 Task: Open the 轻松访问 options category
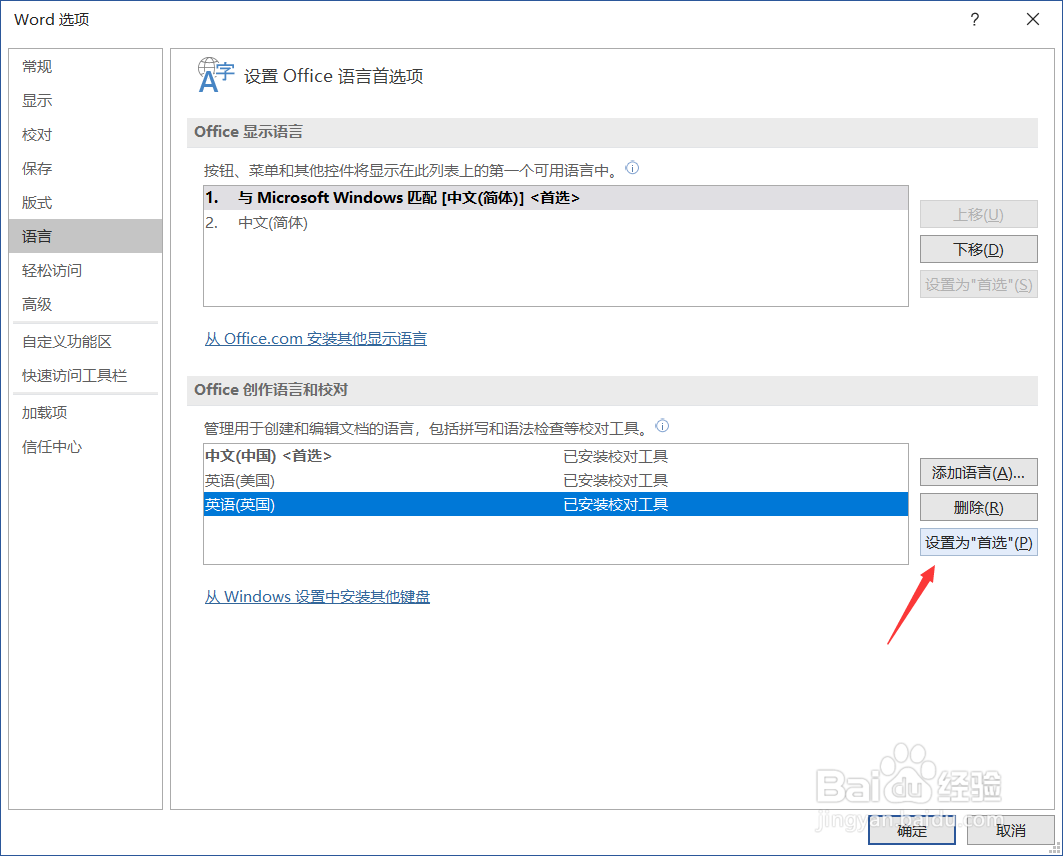tap(85, 270)
